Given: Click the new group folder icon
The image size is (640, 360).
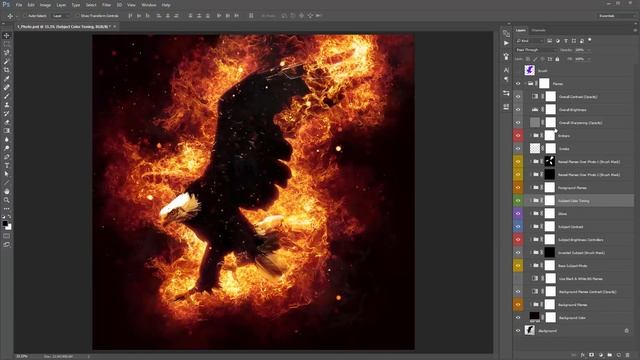Looking at the screenshot, I should tap(609, 355).
